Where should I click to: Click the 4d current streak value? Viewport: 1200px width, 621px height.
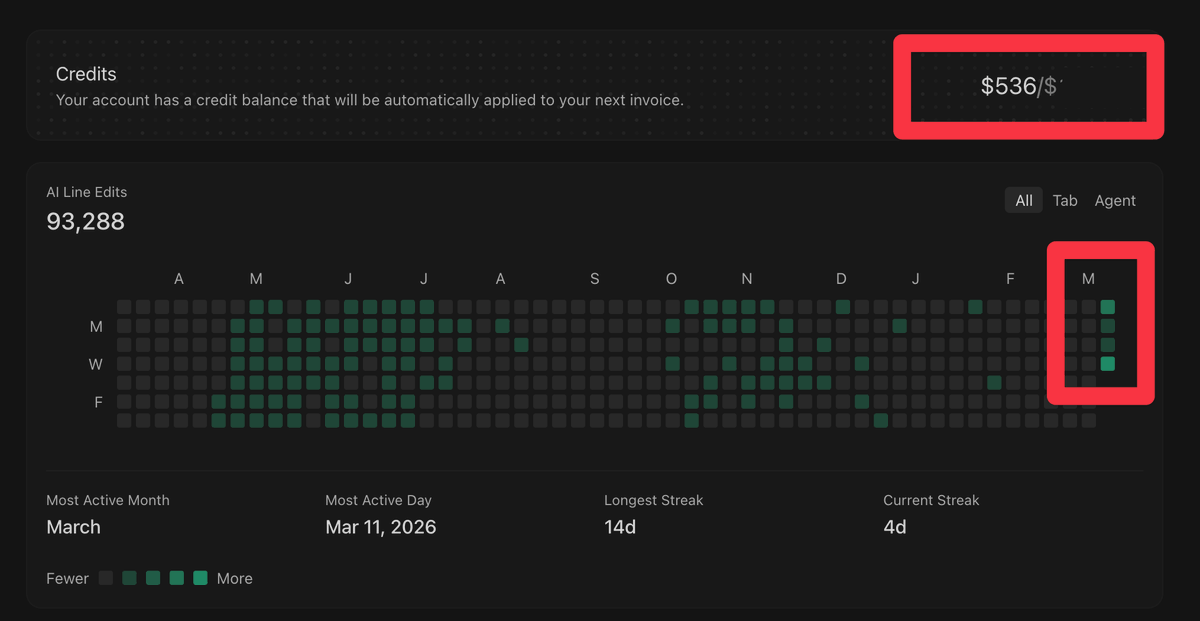(x=895, y=527)
